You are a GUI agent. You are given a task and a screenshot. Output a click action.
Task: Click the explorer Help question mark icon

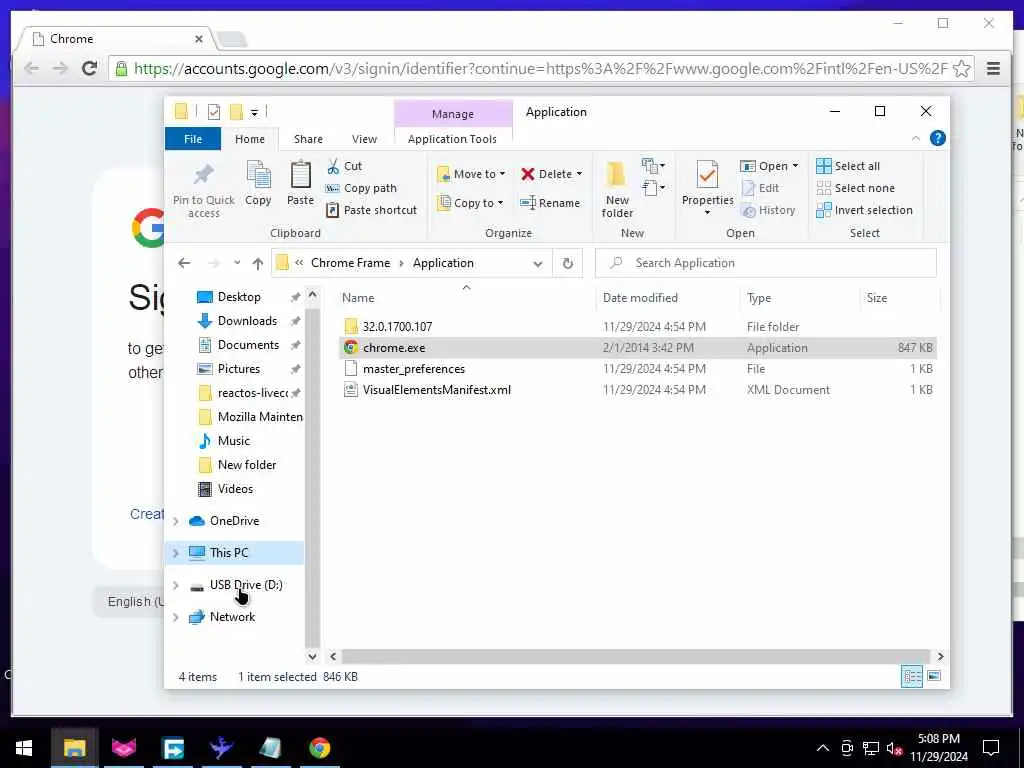pos(938,138)
